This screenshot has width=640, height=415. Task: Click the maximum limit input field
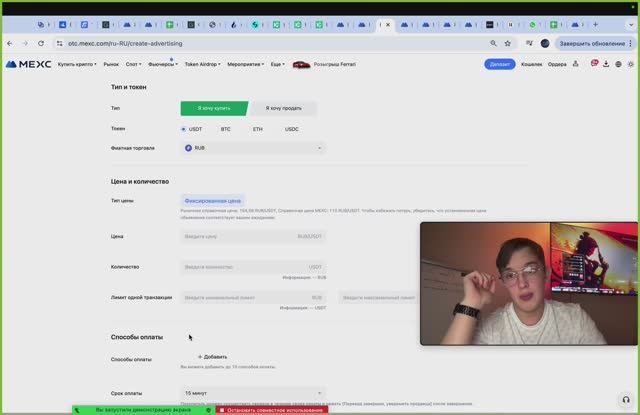pyautogui.click(x=379, y=297)
